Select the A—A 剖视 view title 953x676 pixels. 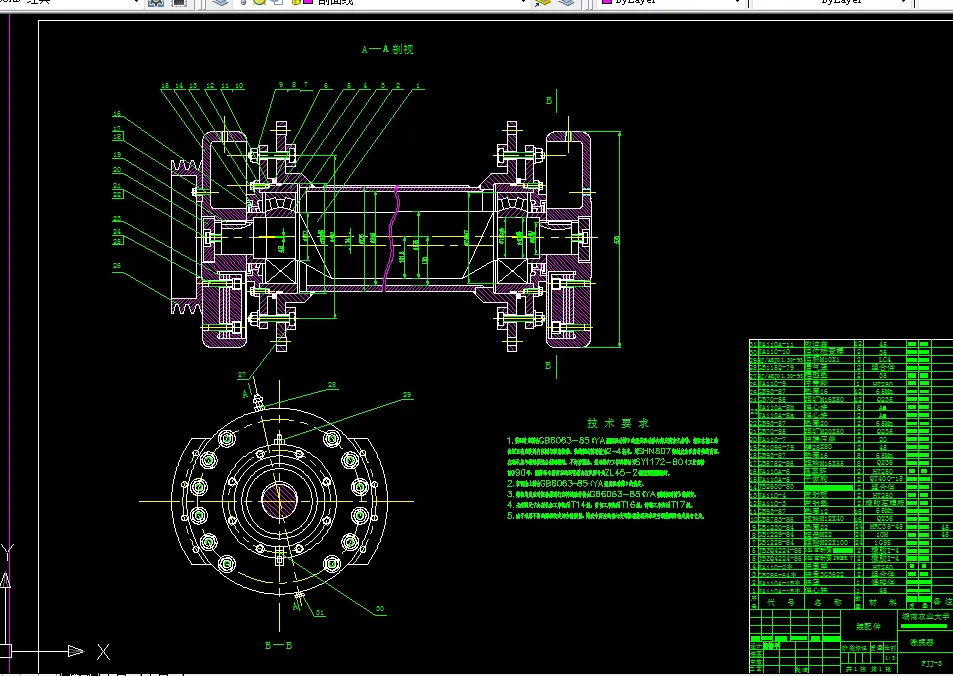coord(387,49)
